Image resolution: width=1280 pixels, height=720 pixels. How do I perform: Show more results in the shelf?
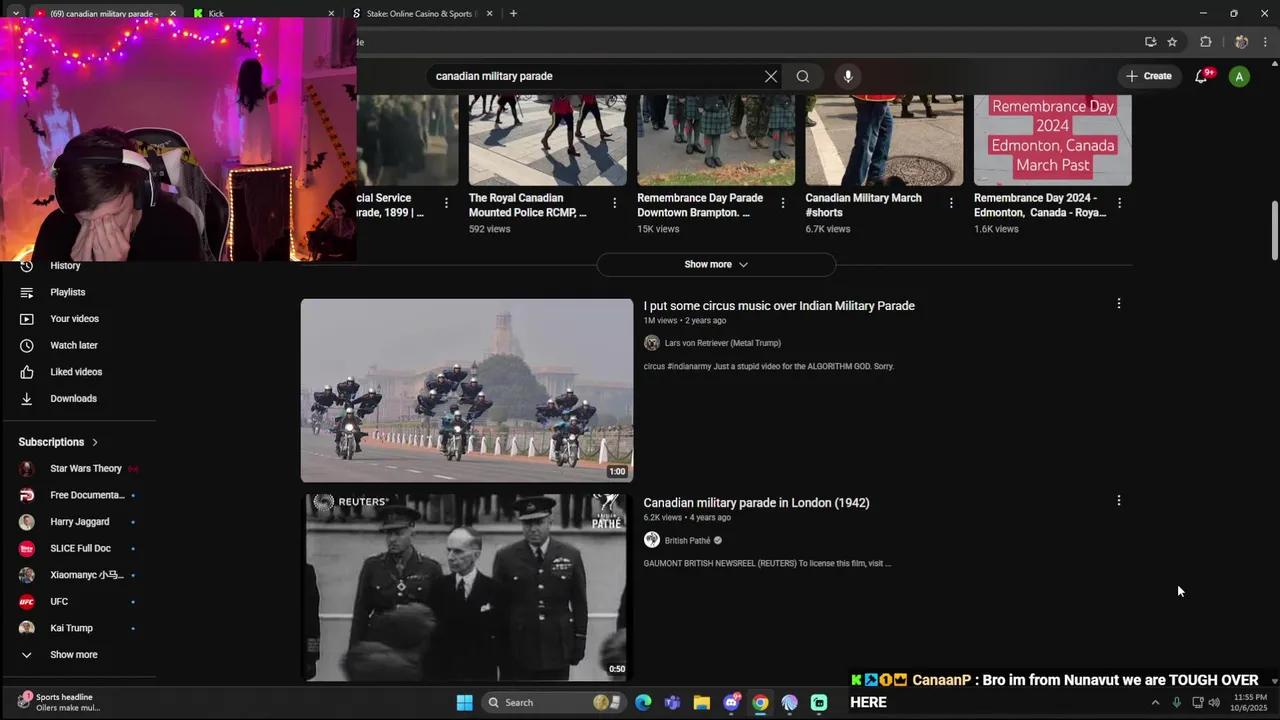[716, 264]
